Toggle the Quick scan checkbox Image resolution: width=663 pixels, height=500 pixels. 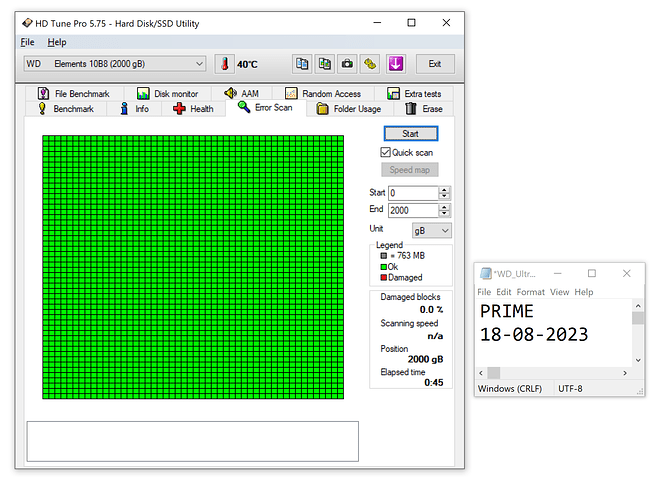click(385, 152)
